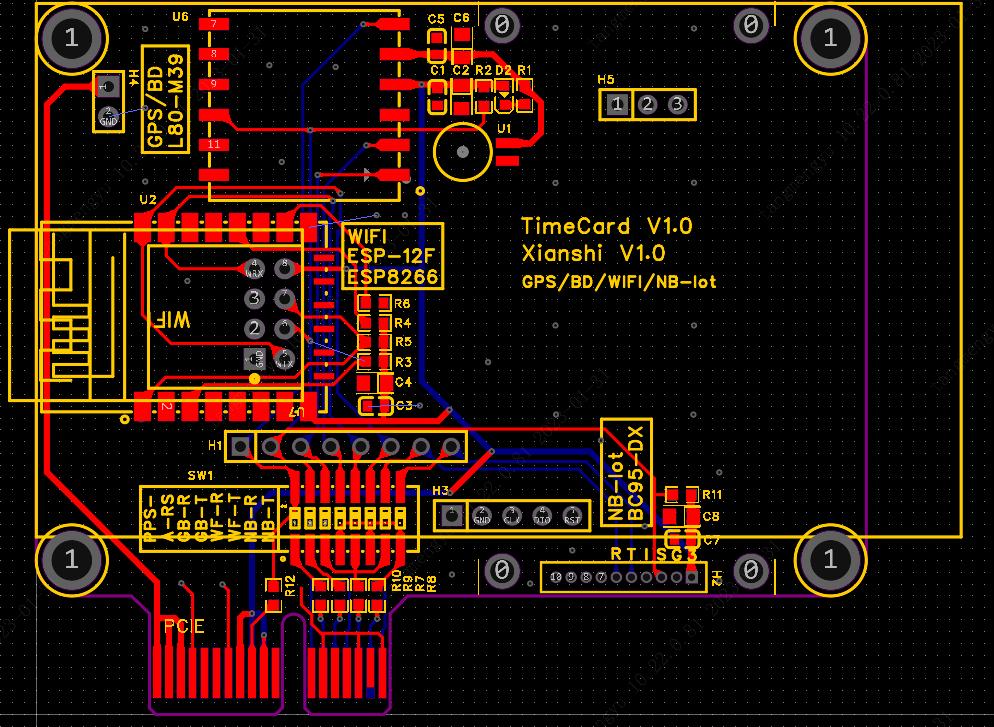994x727 pixels.
Task: Click the U1 designator label
Action: tap(504, 129)
